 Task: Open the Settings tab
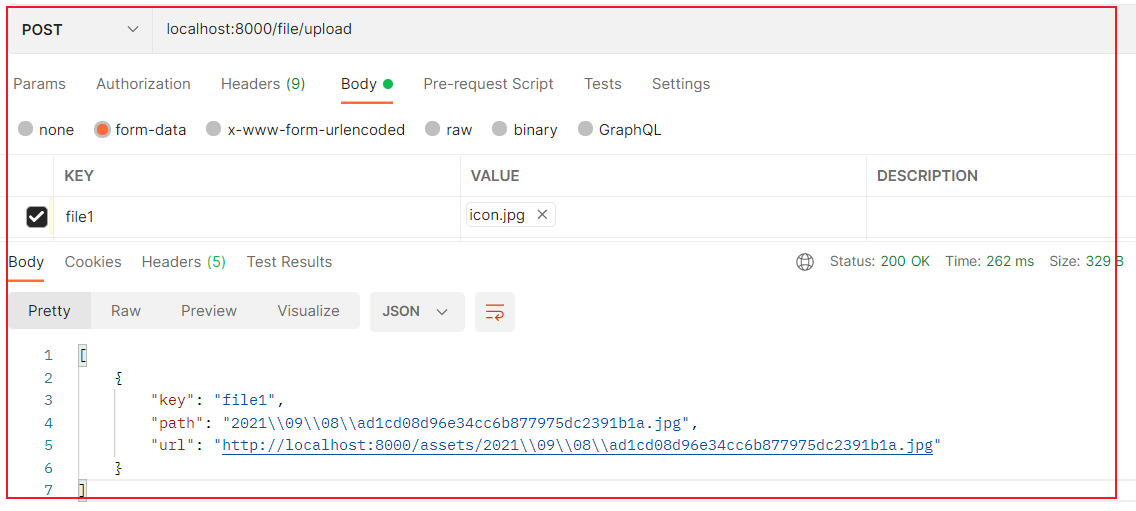(681, 84)
